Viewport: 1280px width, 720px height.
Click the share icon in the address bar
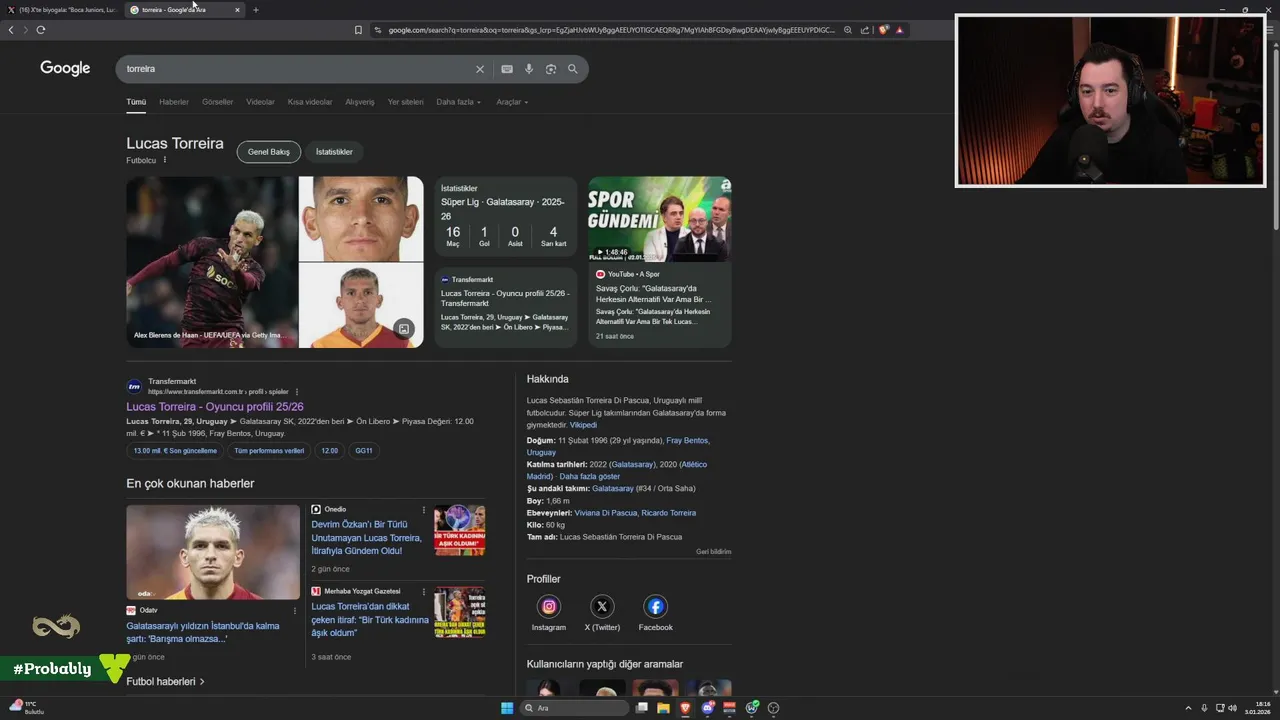tap(864, 30)
